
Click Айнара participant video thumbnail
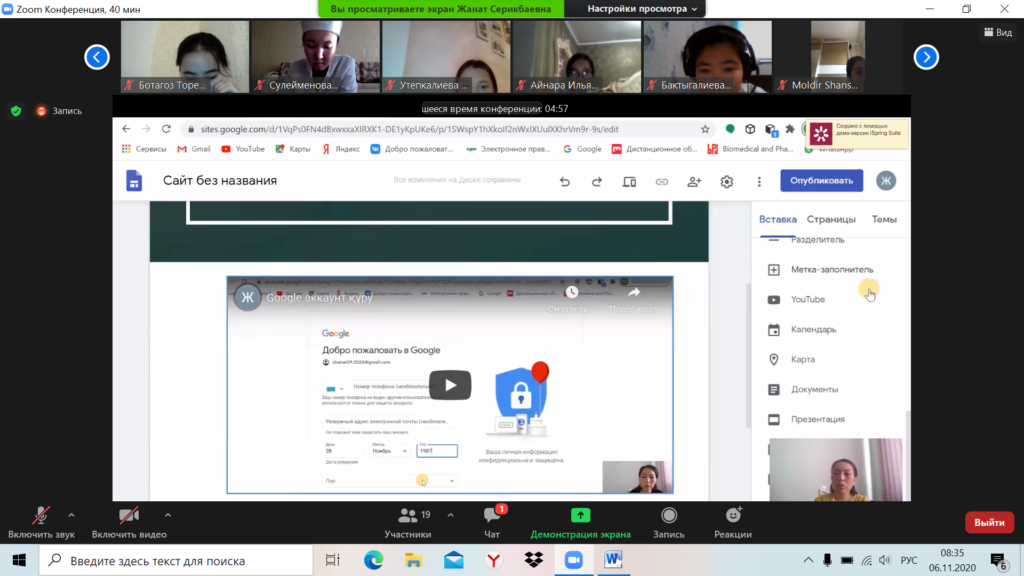click(577, 57)
